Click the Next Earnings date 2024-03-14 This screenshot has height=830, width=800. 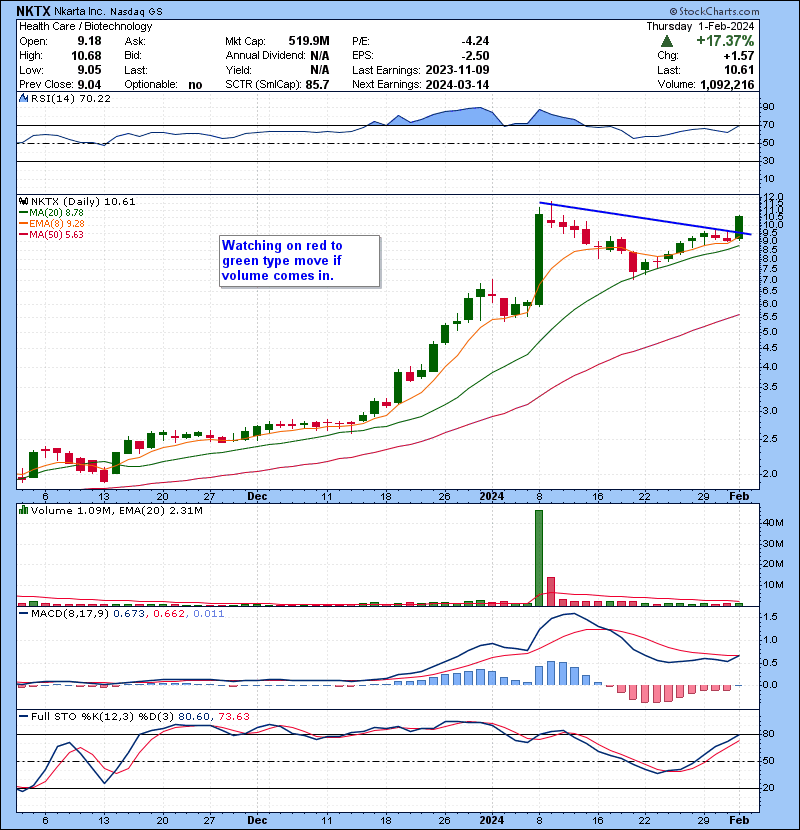(457, 84)
